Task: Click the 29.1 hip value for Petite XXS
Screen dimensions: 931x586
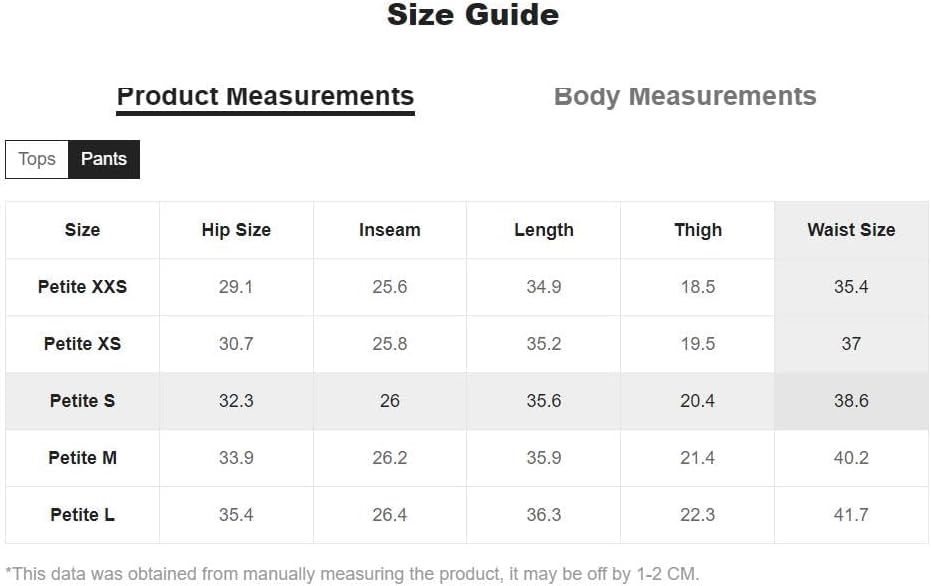Action: point(236,287)
